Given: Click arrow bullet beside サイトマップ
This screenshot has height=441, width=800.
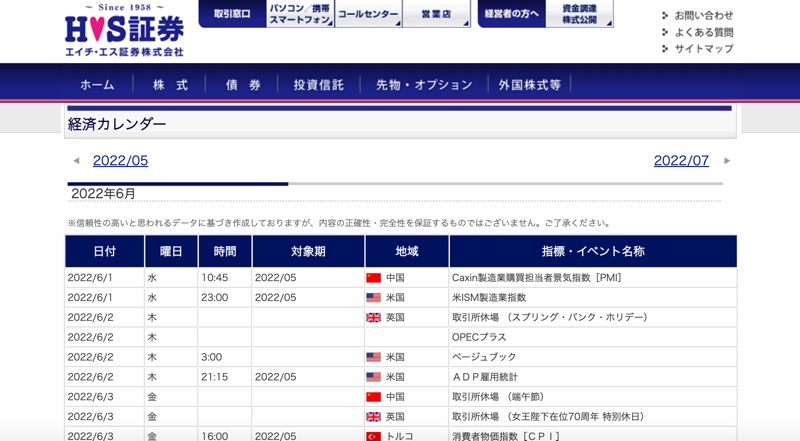Looking at the screenshot, I should [x=665, y=49].
